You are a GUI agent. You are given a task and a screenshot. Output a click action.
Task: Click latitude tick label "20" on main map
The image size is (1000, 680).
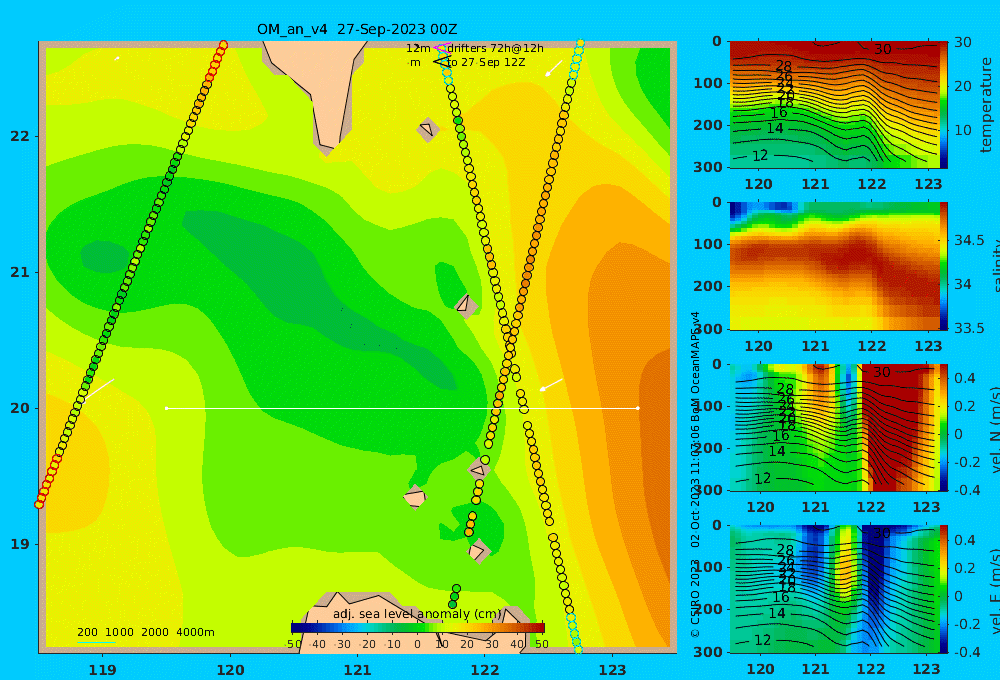[x=20, y=408]
